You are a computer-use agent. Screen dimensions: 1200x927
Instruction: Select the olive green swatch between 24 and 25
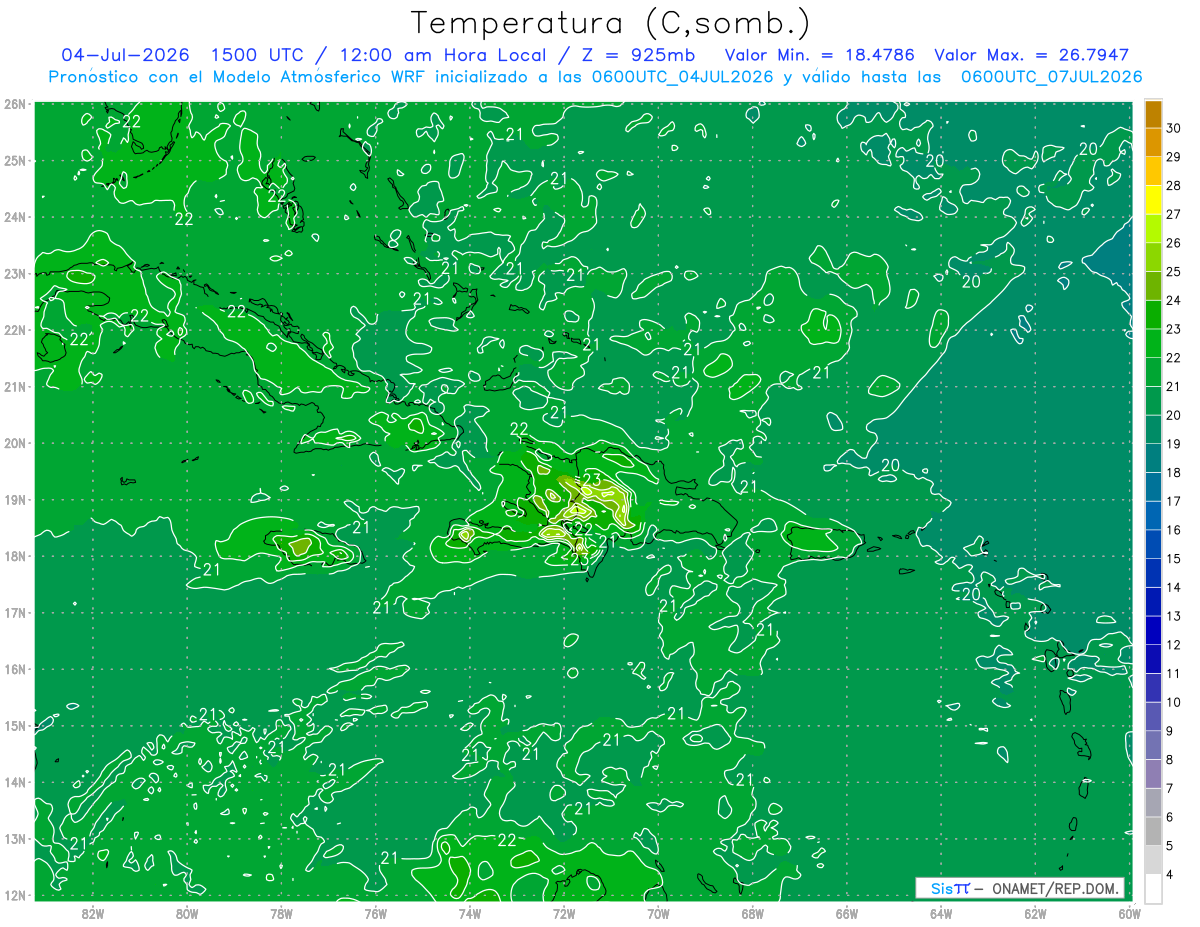1153,286
